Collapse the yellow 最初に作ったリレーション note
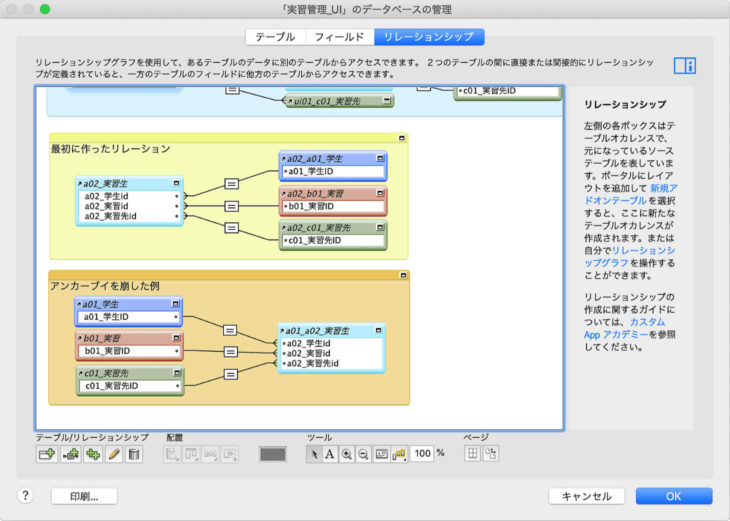This screenshot has width=730, height=521. pyautogui.click(x=401, y=139)
